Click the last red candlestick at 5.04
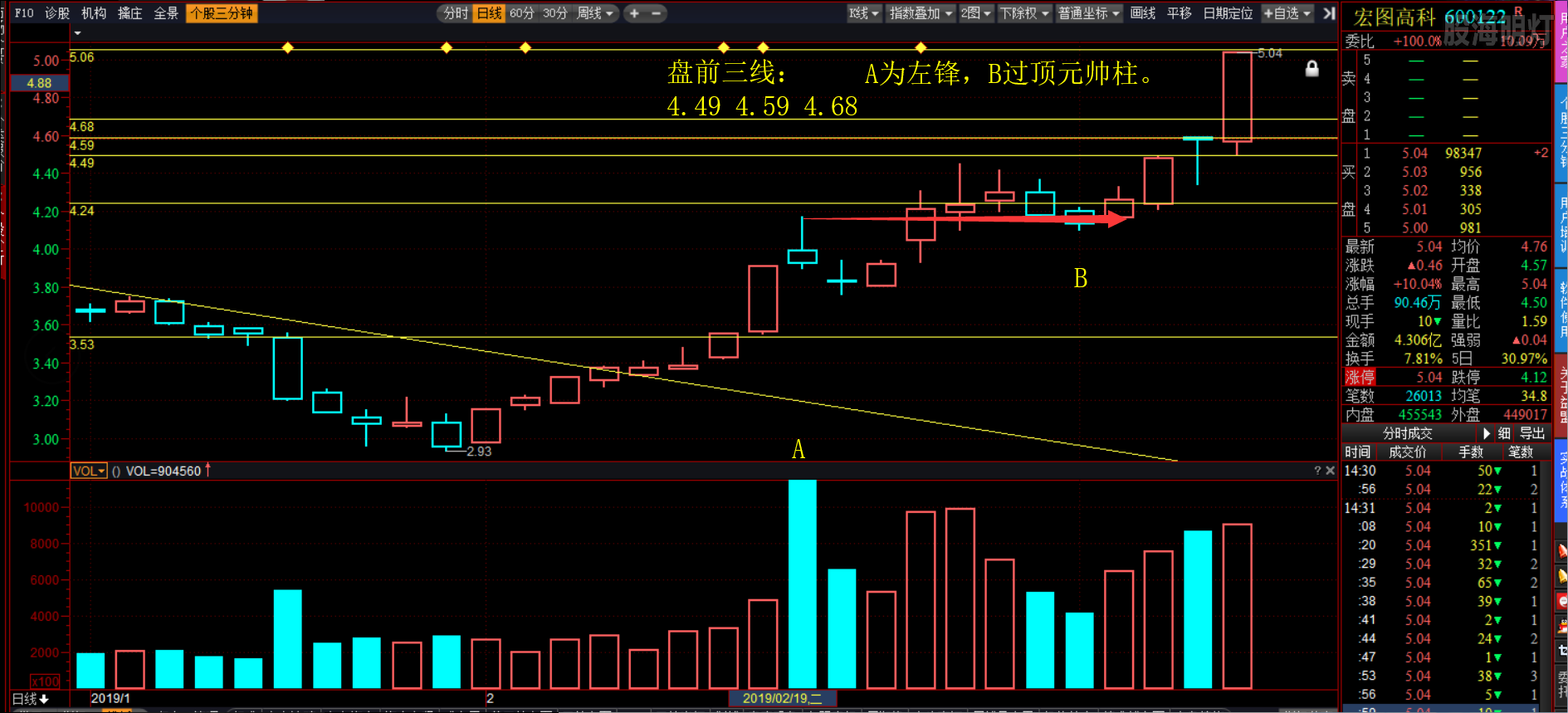 (1237, 96)
